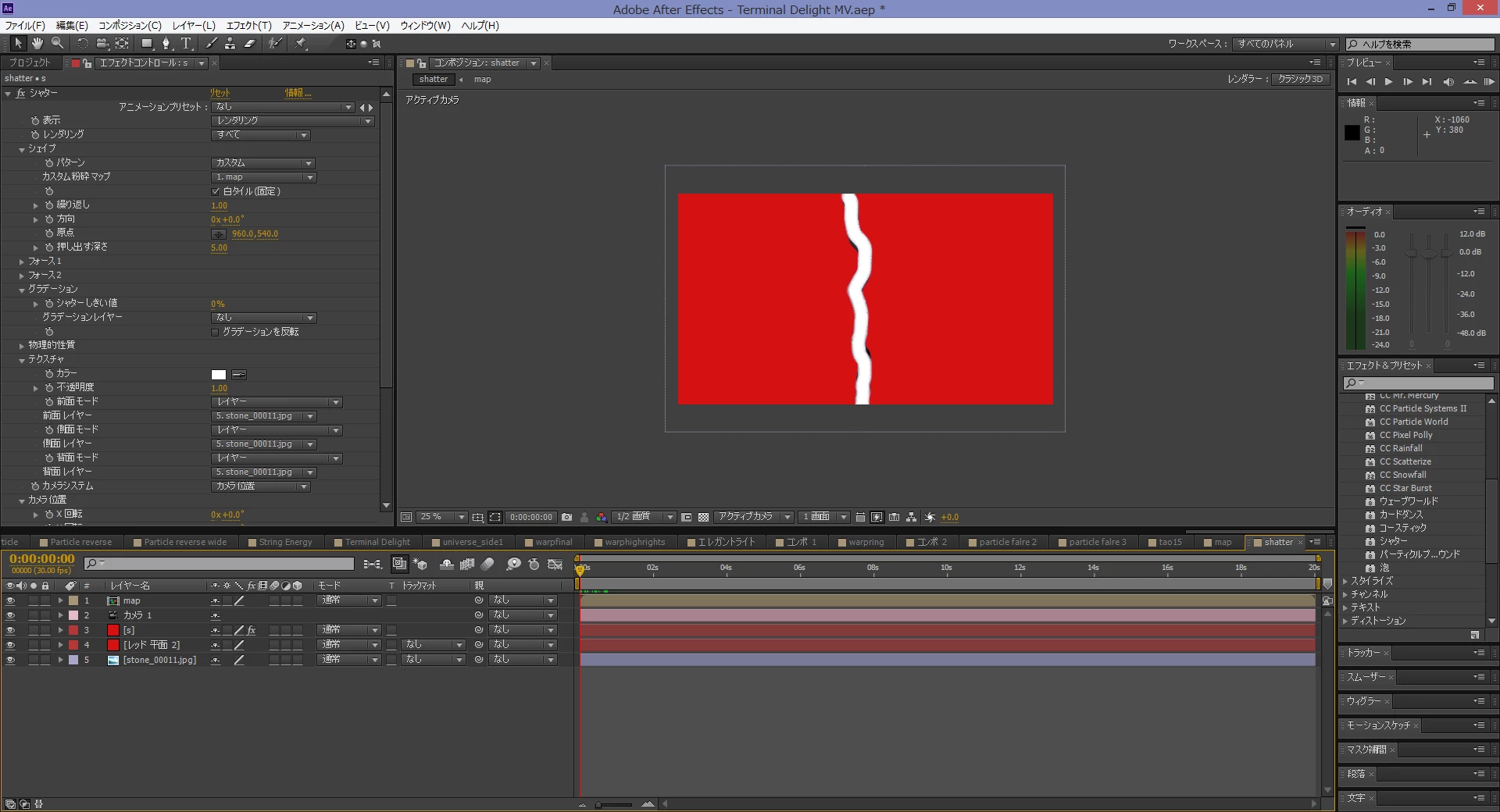Toggle the transparency grid icon
Screen dimensions: 1500x812
703,517
